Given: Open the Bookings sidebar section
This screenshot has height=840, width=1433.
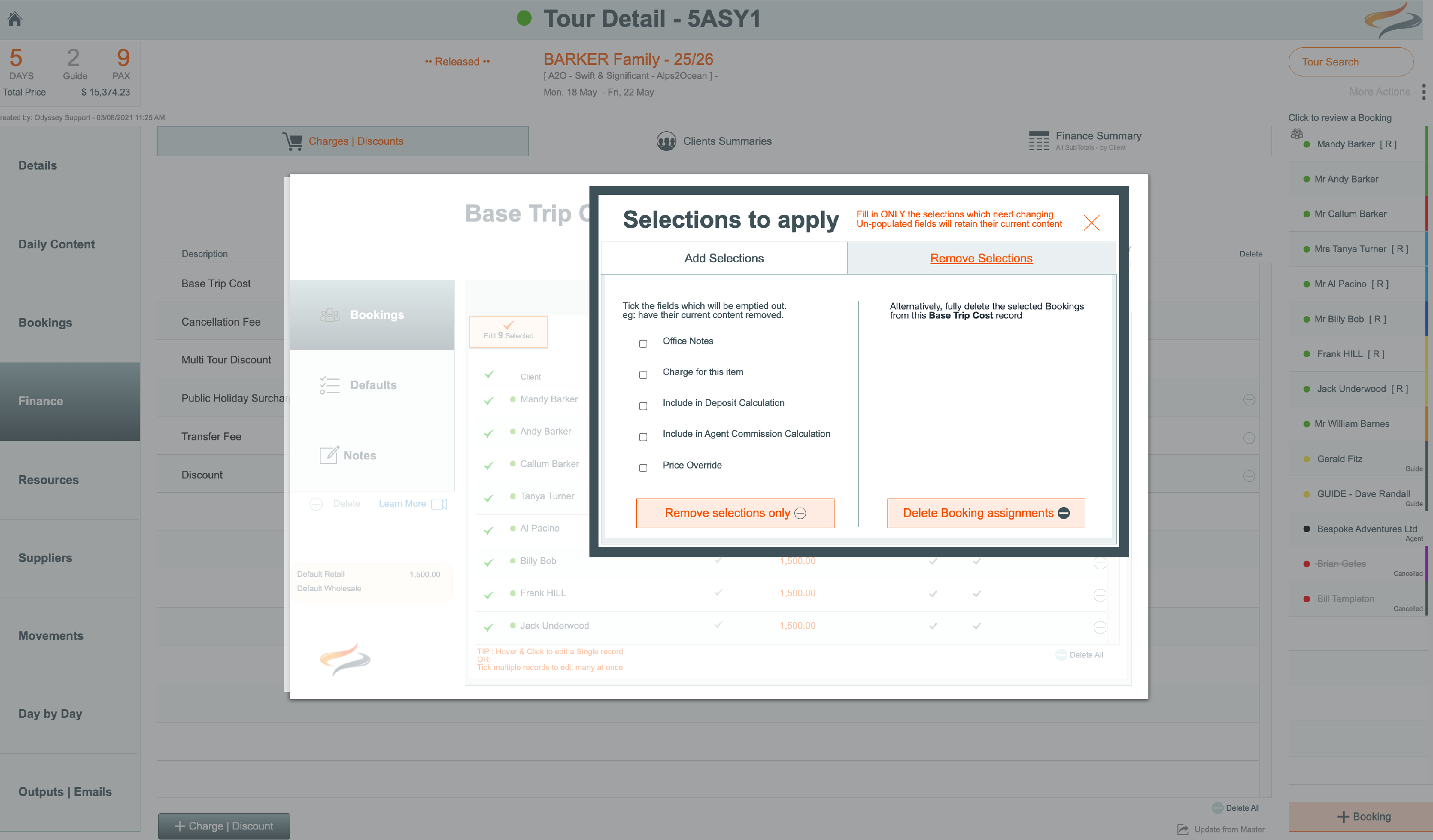Looking at the screenshot, I should tap(70, 323).
